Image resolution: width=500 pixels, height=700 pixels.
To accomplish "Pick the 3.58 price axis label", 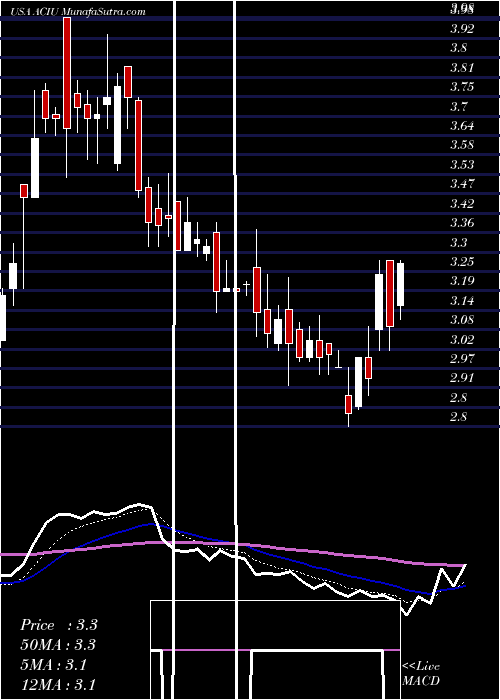I will (x=462, y=145).
